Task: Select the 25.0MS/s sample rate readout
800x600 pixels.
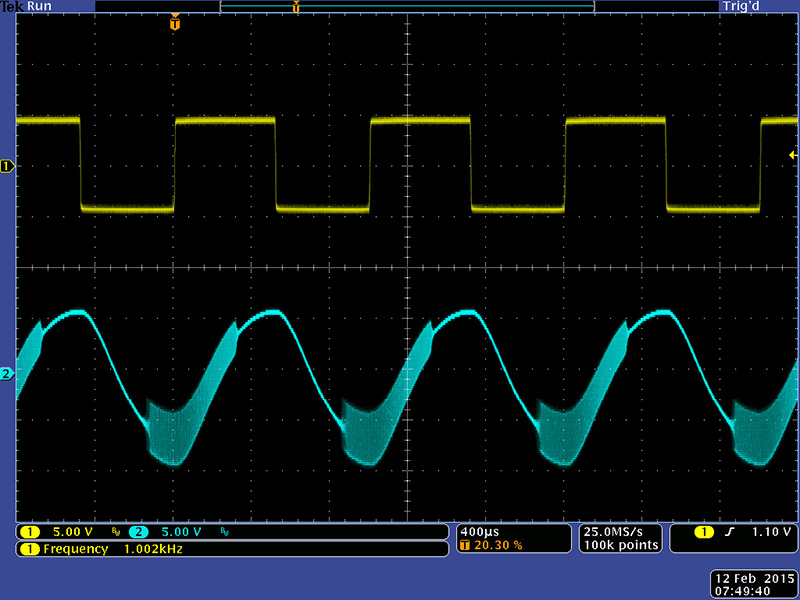Action: pyautogui.click(x=622, y=531)
